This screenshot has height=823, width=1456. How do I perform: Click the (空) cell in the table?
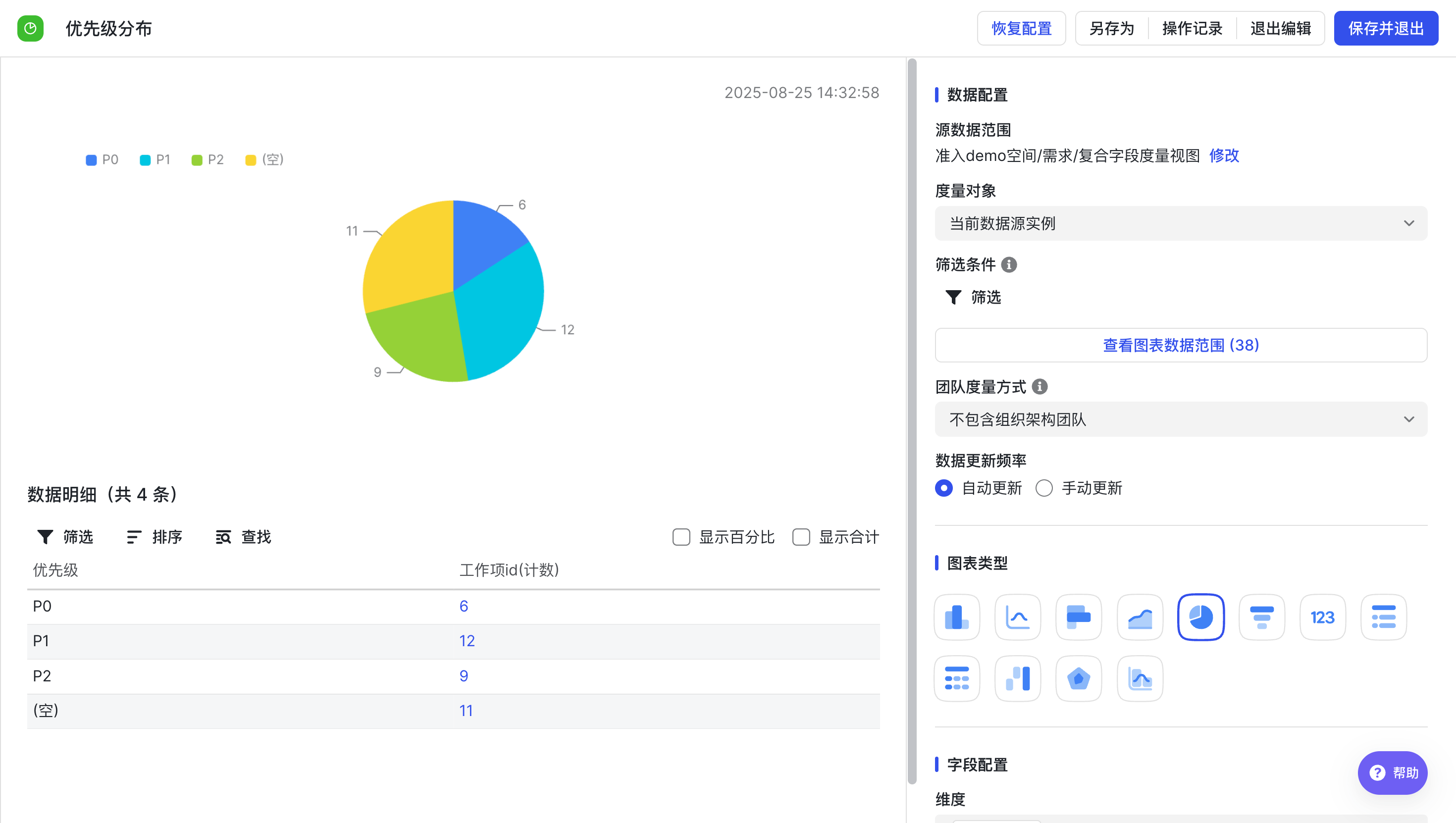pyautogui.click(x=45, y=711)
